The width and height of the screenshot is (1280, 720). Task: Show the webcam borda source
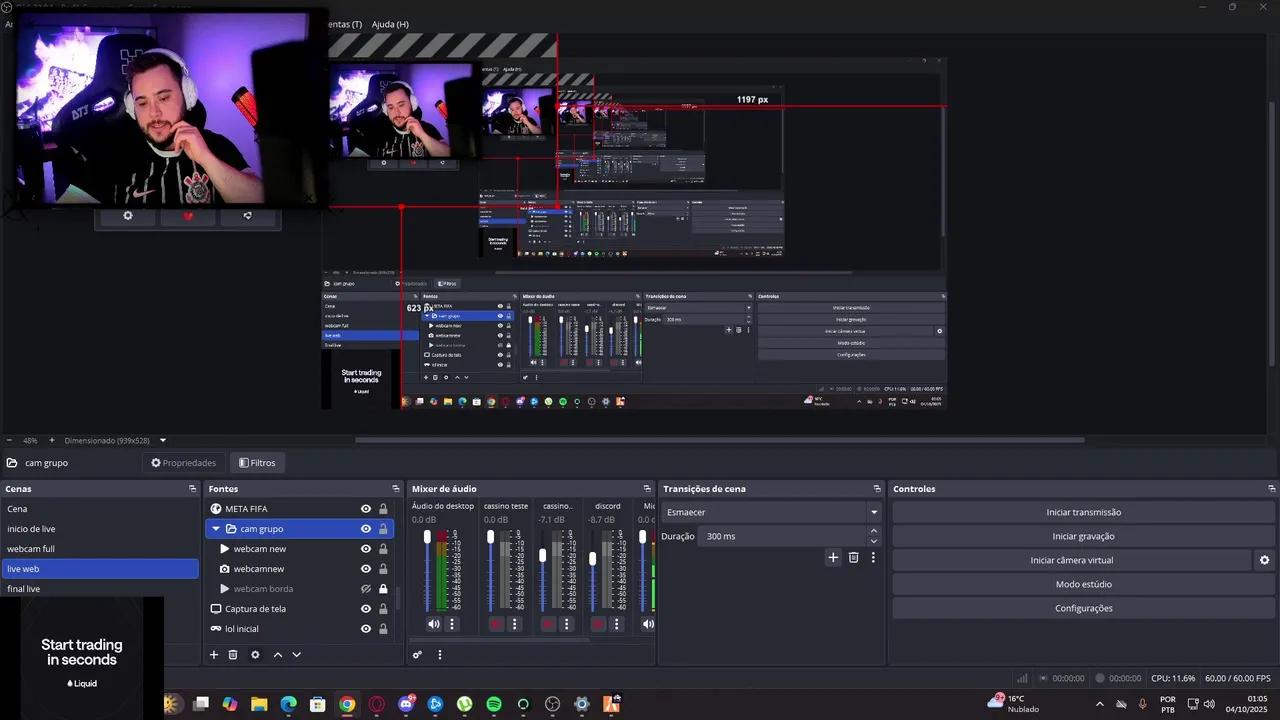(366, 589)
